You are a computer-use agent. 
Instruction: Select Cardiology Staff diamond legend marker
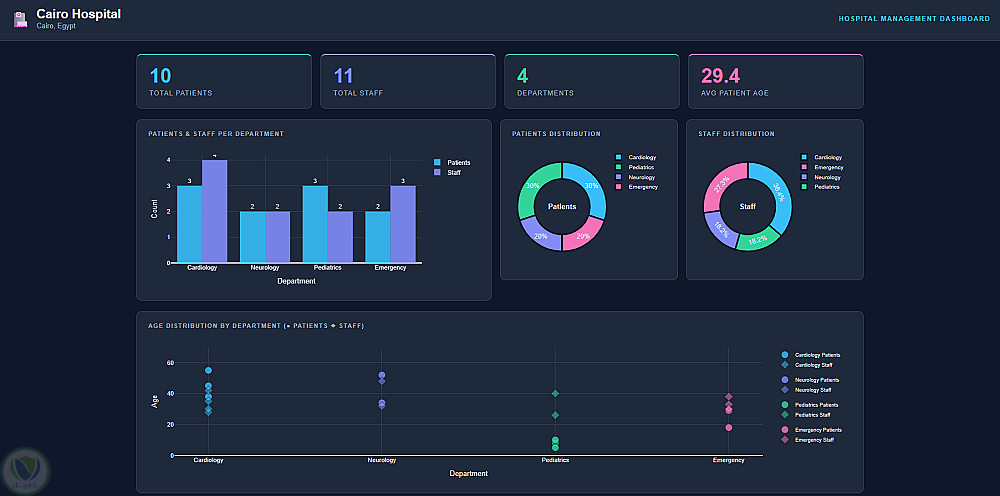tap(784, 365)
